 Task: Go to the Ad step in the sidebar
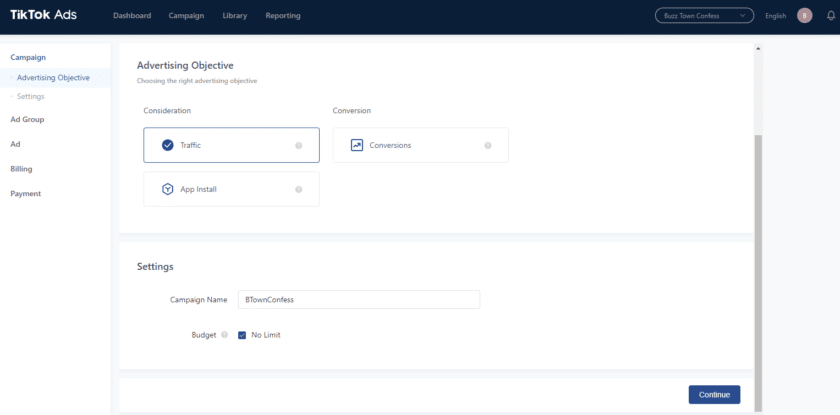(x=15, y=144)
